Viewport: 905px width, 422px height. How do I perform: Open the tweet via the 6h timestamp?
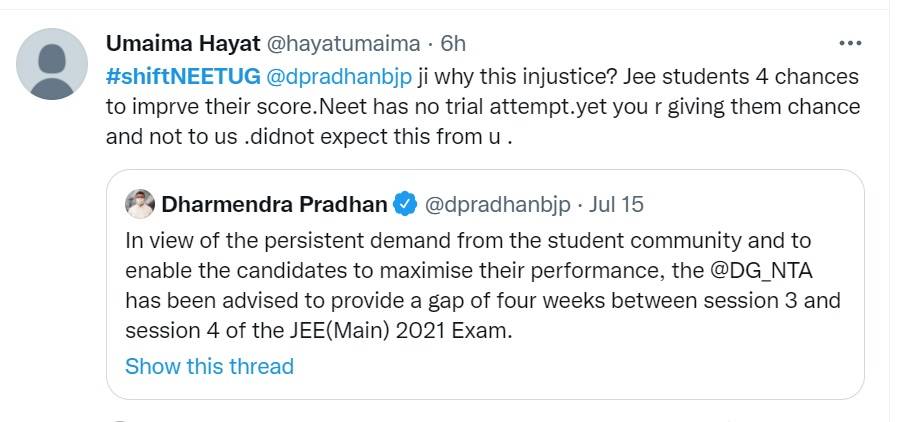point(453,44)
